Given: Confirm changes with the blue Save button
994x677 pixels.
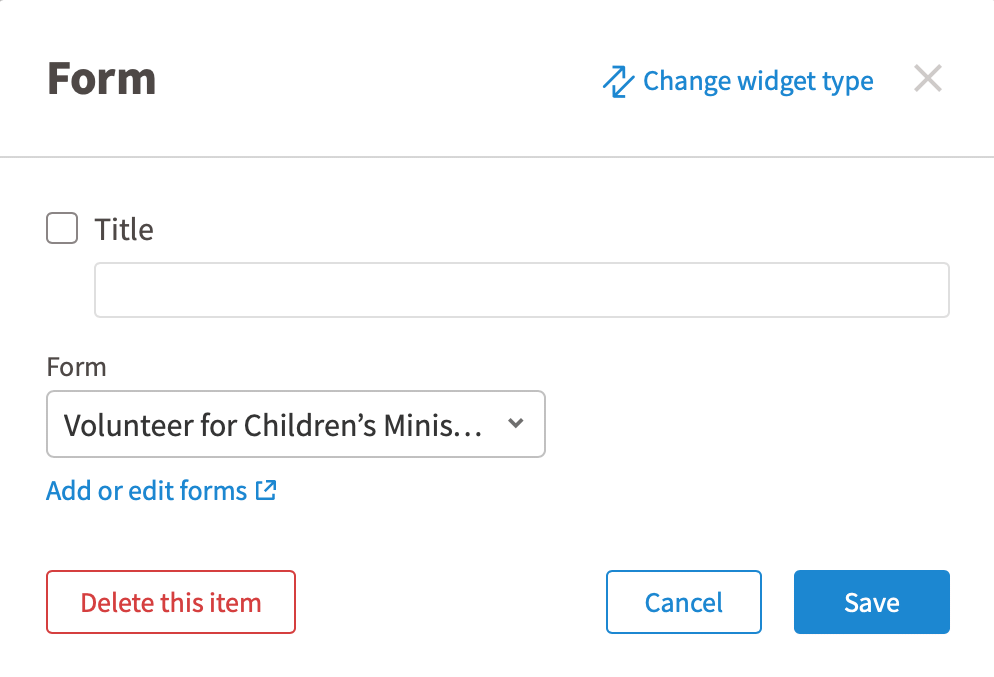Looking at the screenshot, I should tap(872, 602).
